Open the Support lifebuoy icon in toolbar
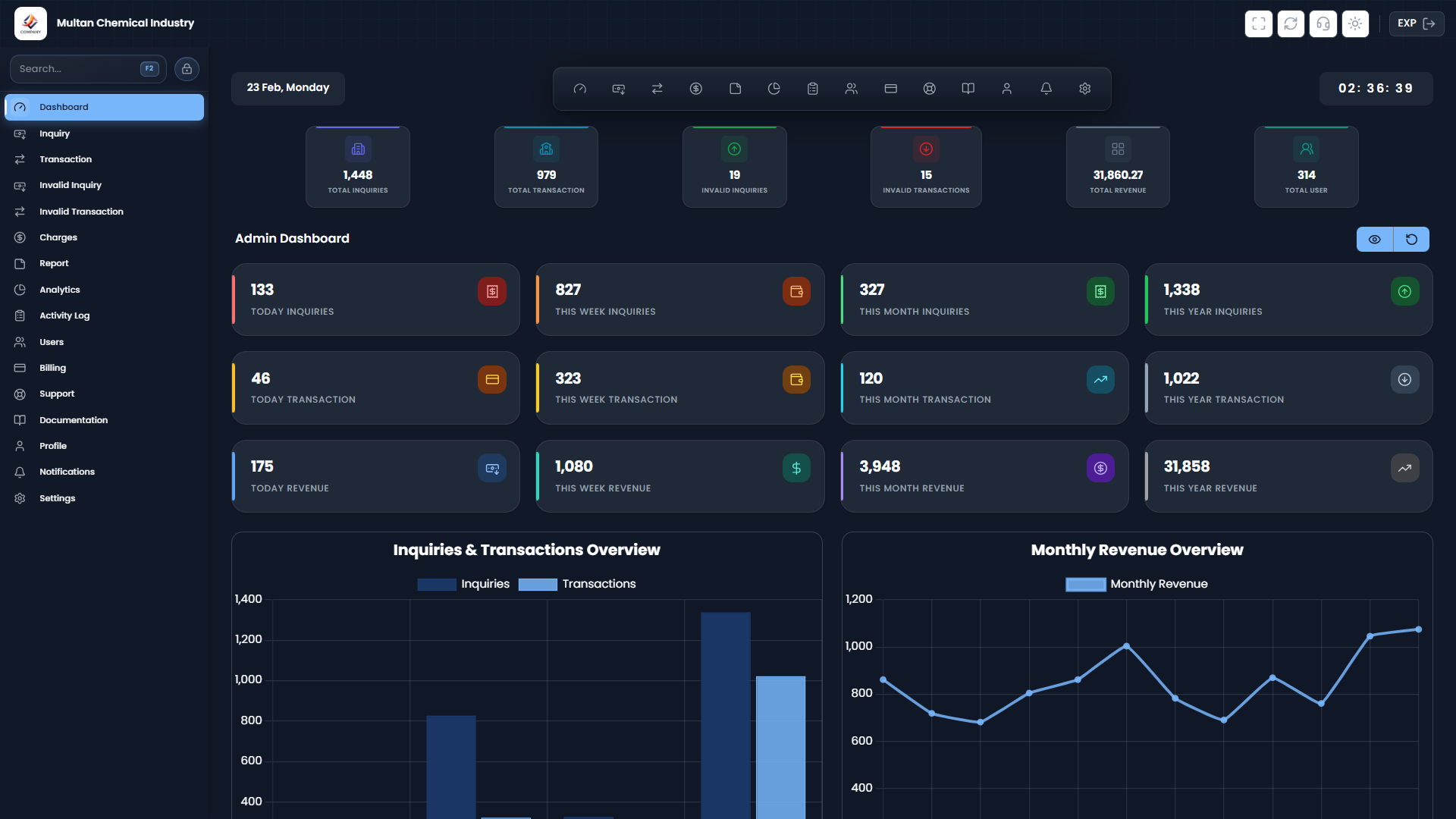This screenshot has height=819, width=1456. tap(929, 88)
